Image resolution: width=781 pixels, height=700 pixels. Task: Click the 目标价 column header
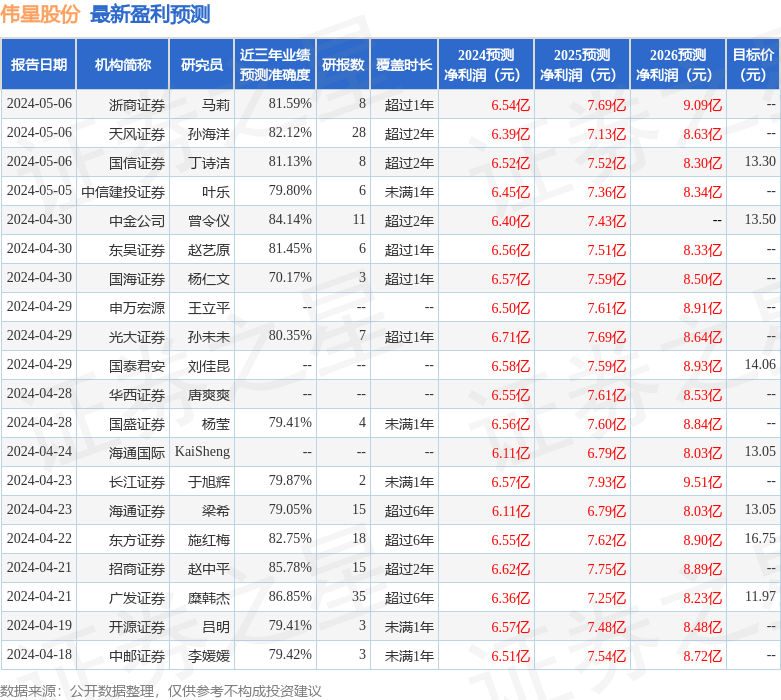tap(754, 65)
